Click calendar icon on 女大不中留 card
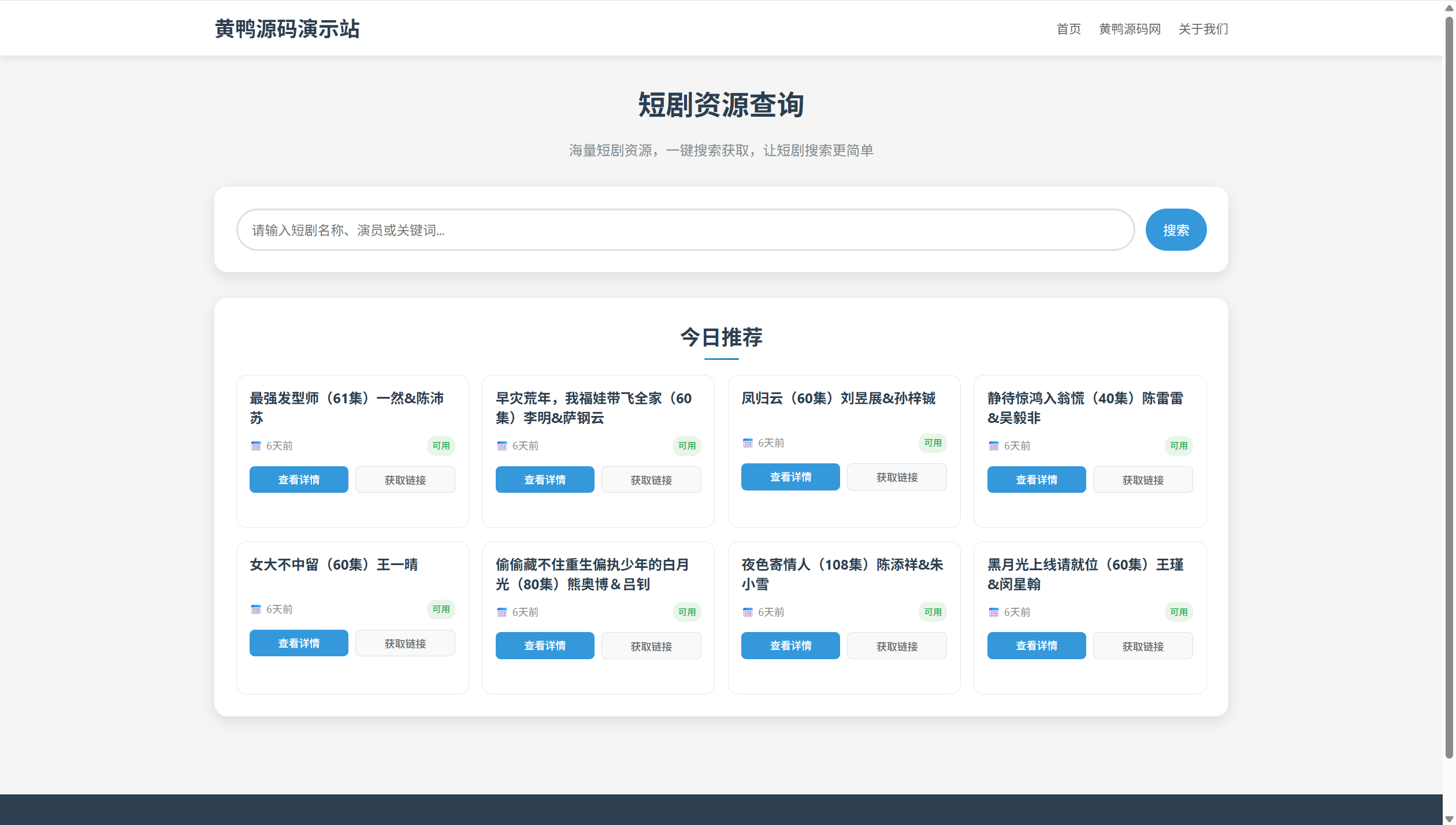This screenshot has width=1456, height=825. point(256,610)
